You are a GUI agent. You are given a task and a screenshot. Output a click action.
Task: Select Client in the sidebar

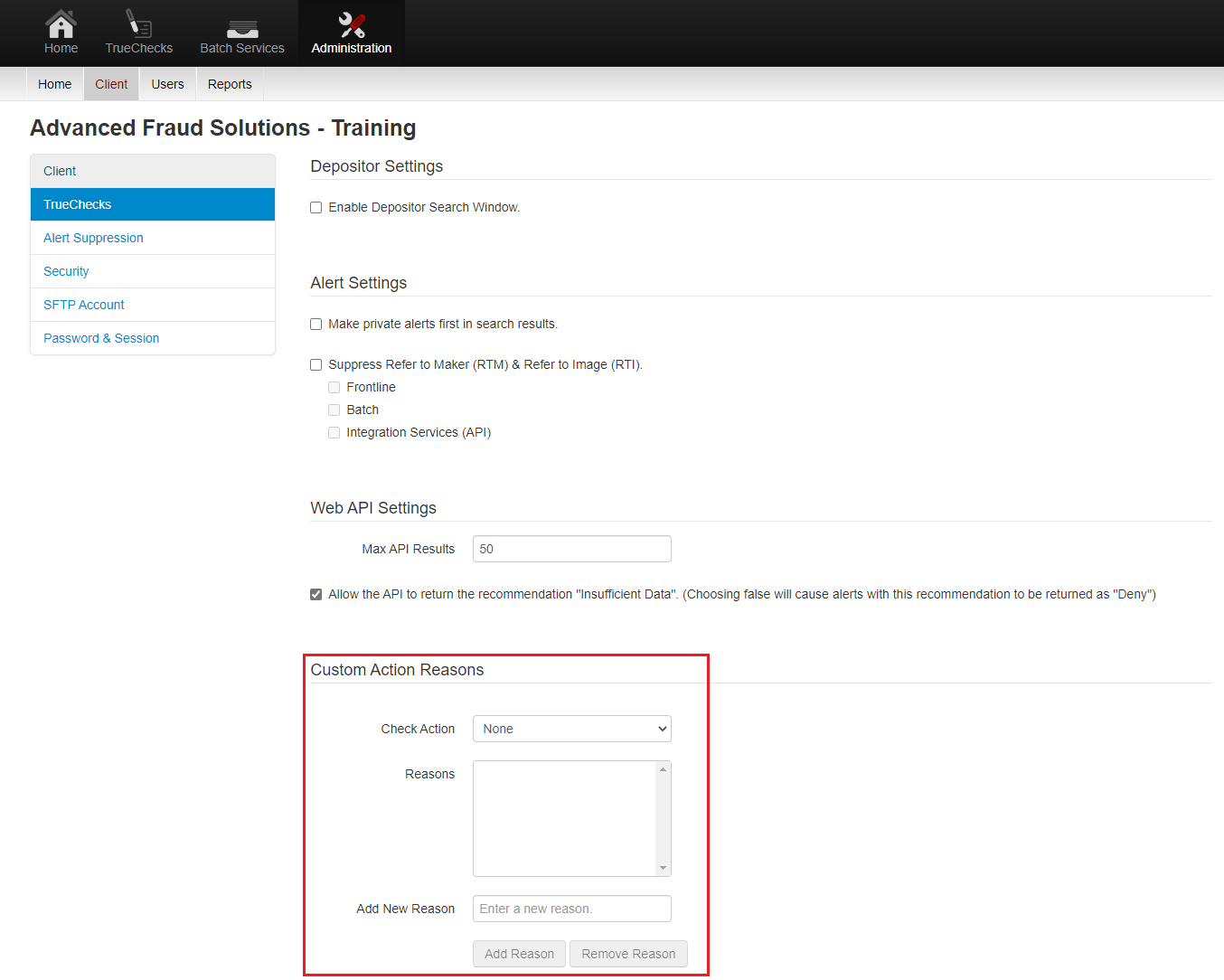click(153, 171)
